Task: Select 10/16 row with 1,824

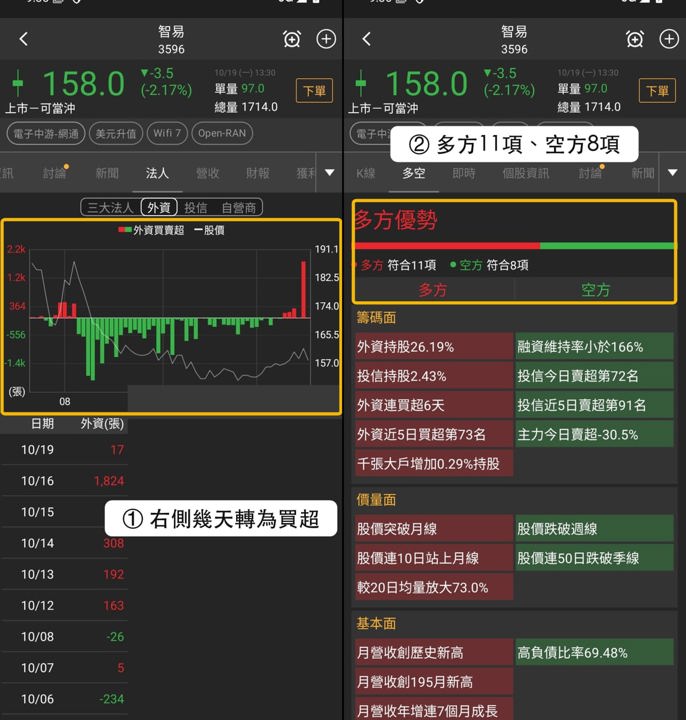Action: (64, 481)
